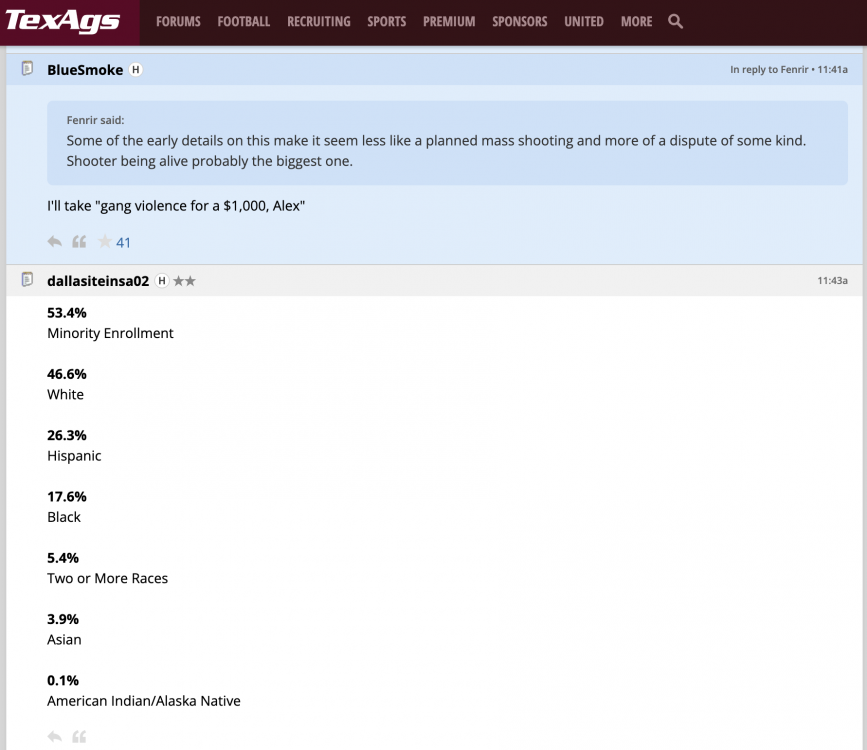This screenshot has width=867, height=750.
Task: Quote dallasiteinsa02's post with the quote icon
Action: pyautogui.click(x=79, y=737)
